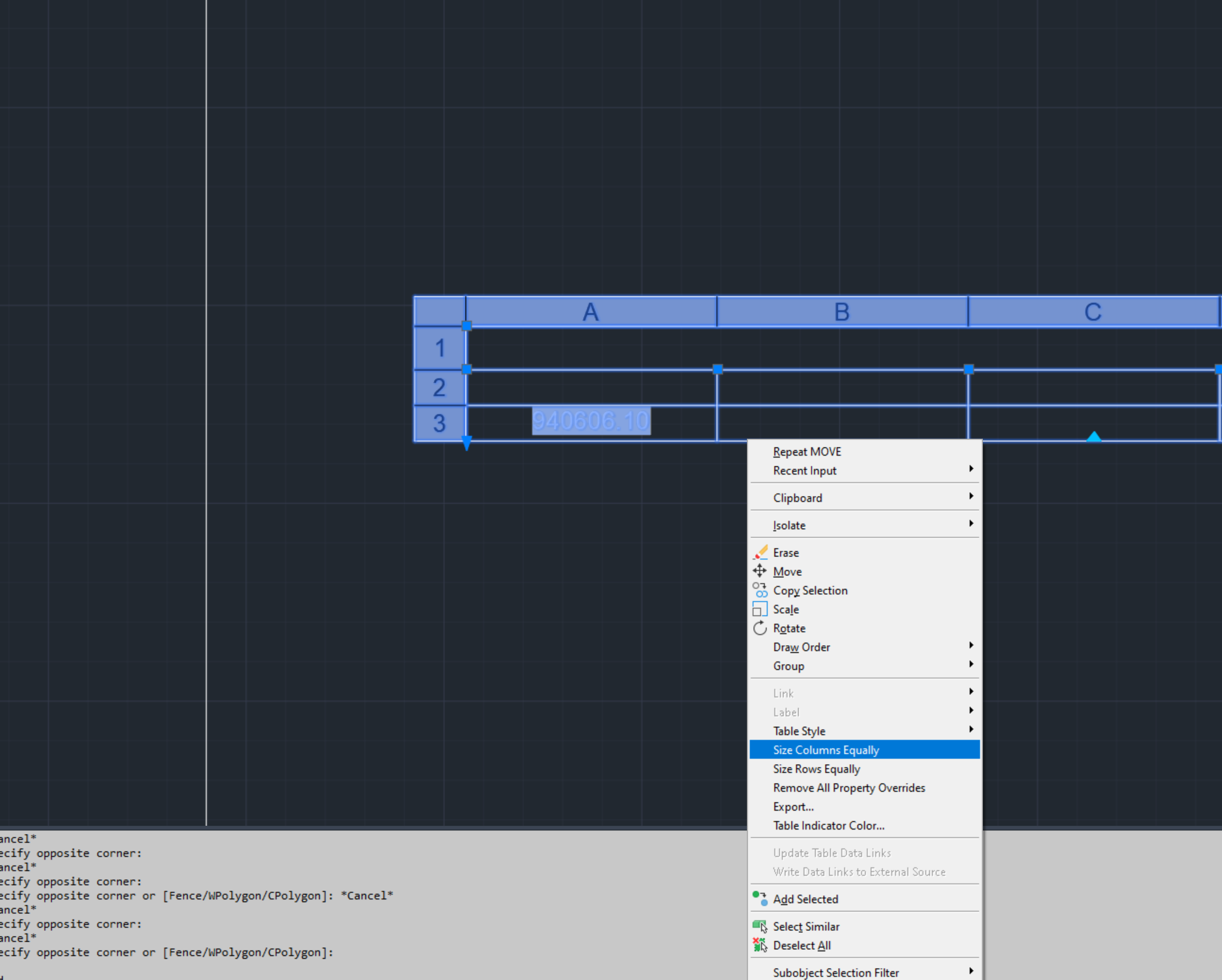Screen dimensions: 1222x980
Task: Choose Size Columns Equally
Action: (x=826, y=750)
